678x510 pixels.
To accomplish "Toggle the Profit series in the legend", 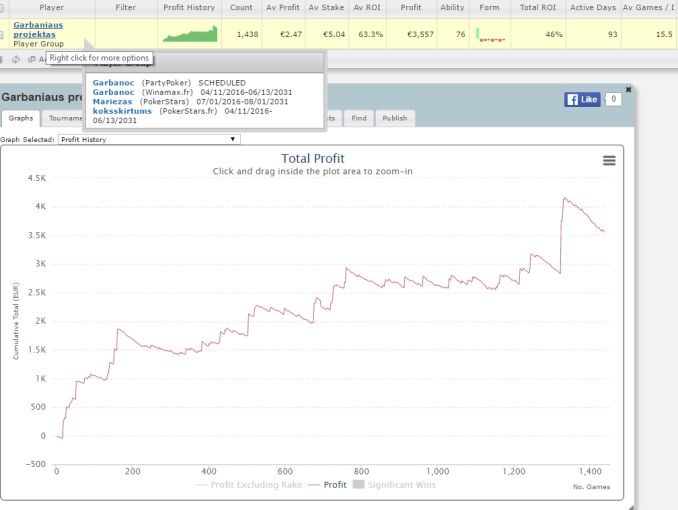I will tap(328, 485).
